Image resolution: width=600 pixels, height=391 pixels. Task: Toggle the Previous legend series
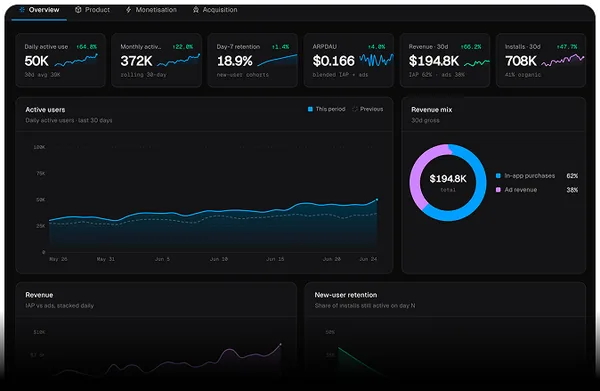[368, 109]
